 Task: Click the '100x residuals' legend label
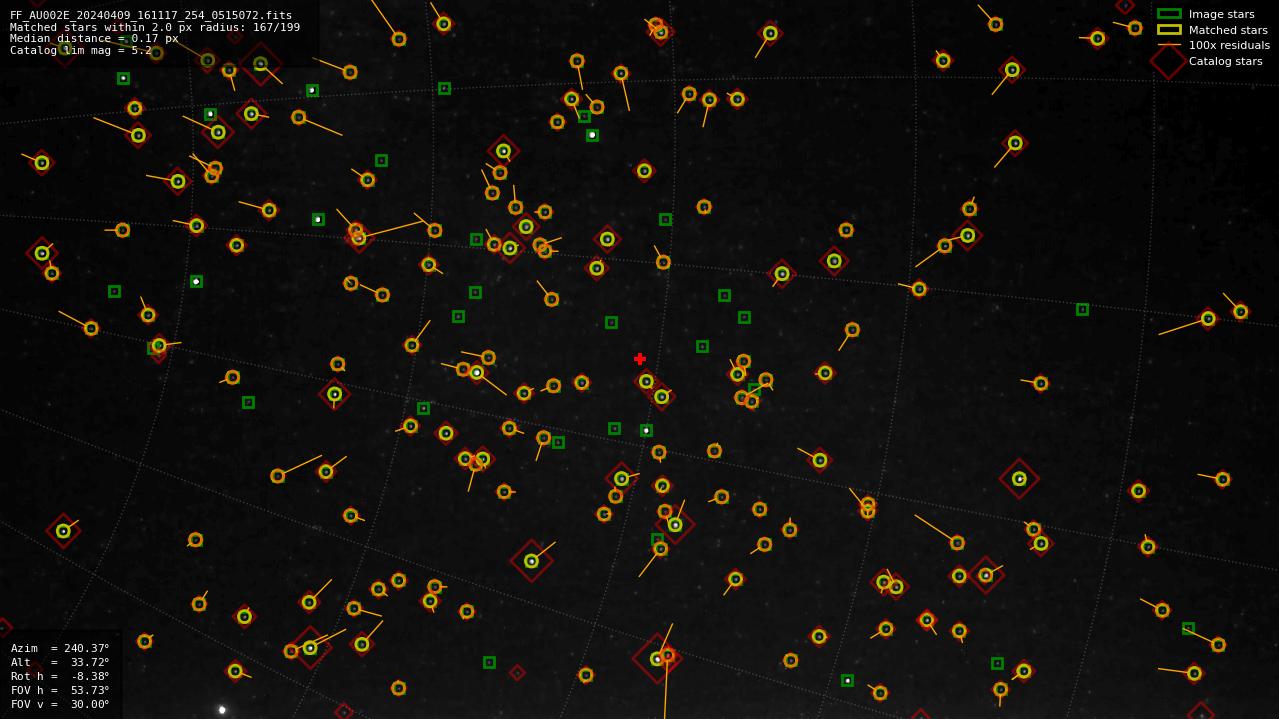[x=1229, y=45]
